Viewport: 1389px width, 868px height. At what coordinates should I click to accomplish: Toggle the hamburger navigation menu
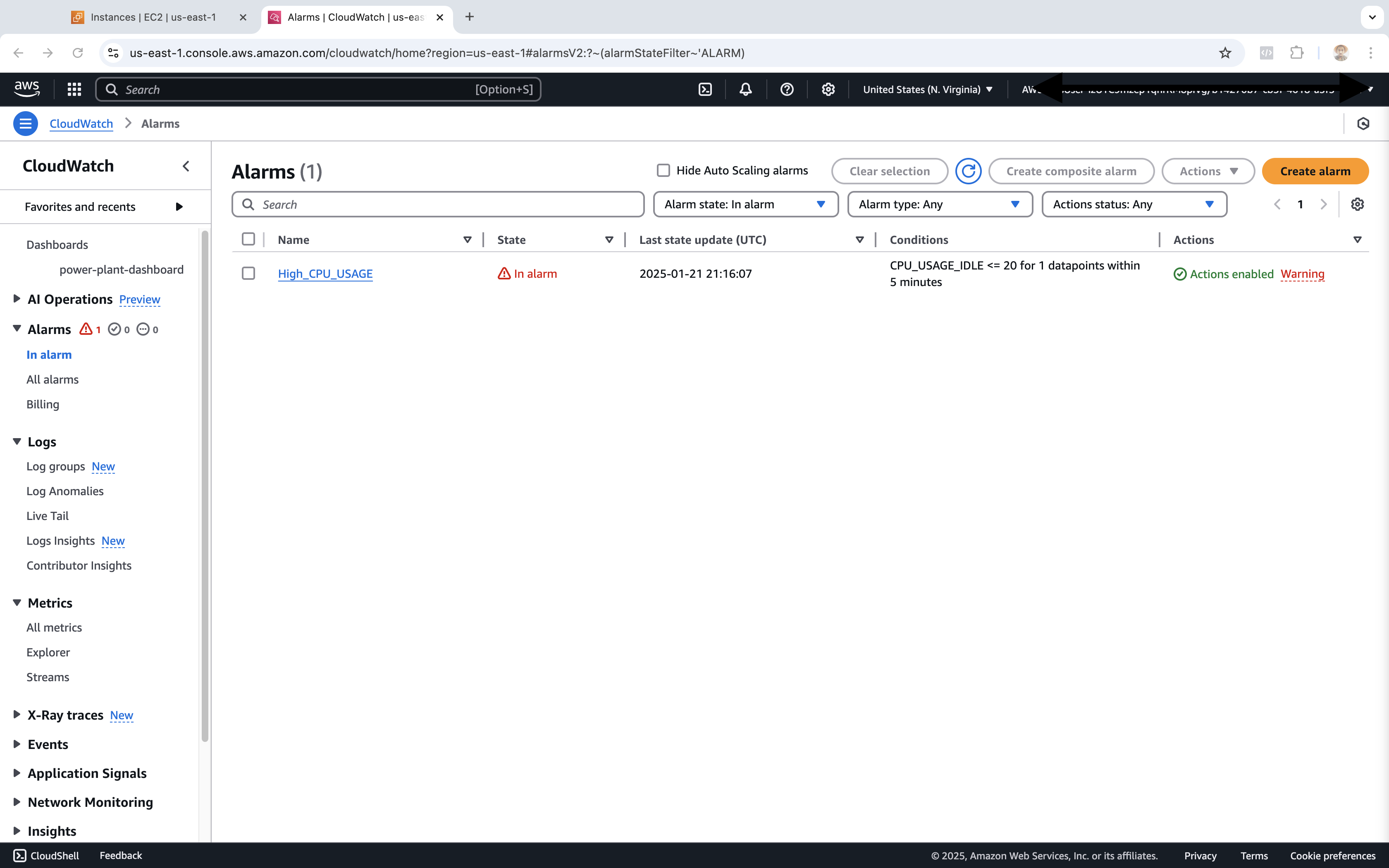25,124
